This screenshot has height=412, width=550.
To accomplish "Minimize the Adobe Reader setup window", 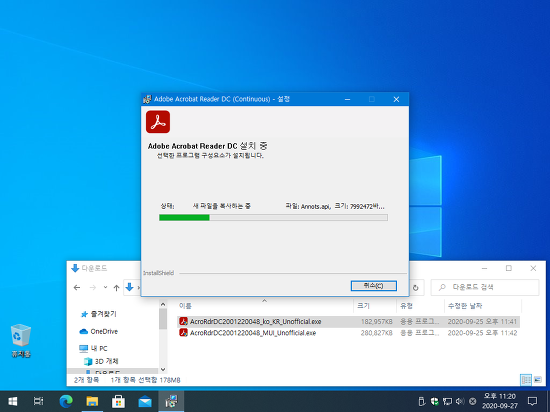I will pos(347,99).
